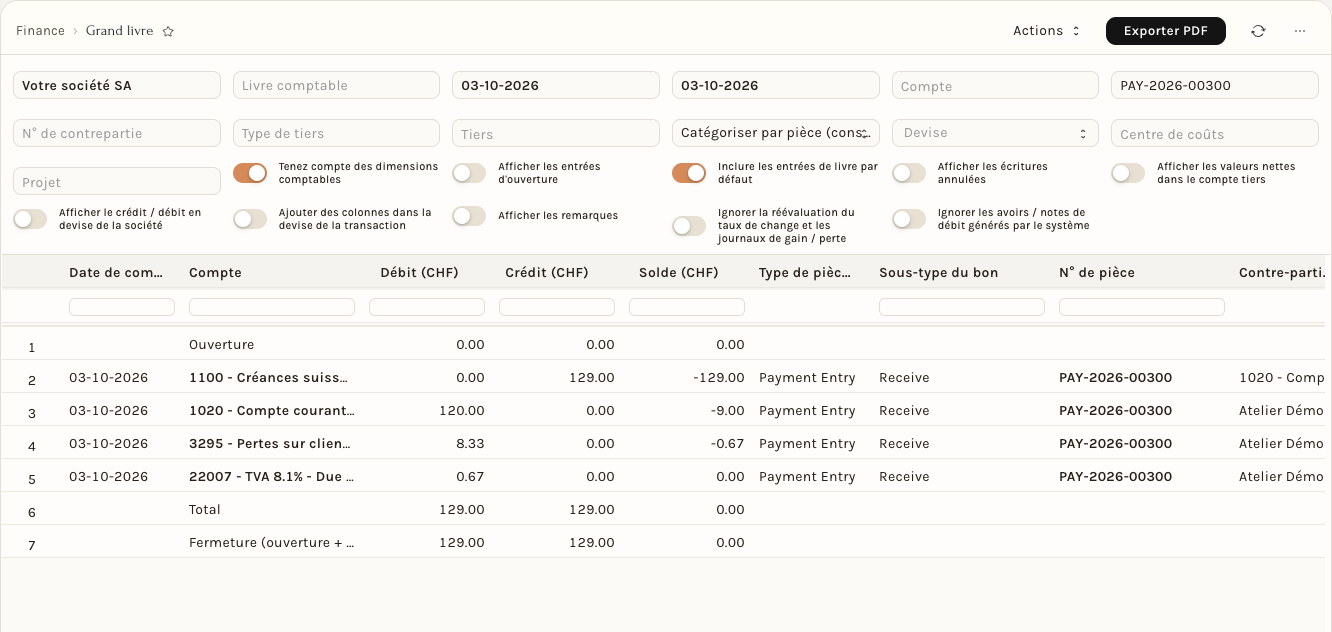
Task: Click the 'N° de contrepartie' field
Action: pos(117,133)
